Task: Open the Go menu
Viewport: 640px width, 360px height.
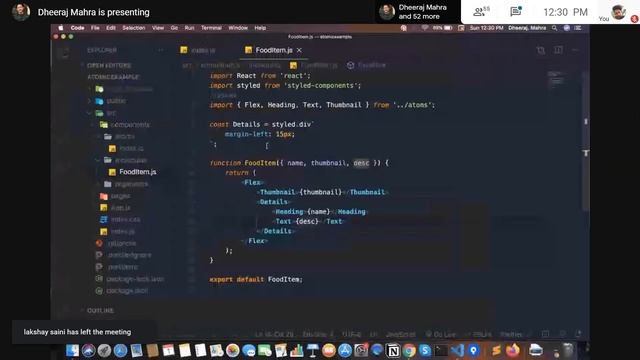Action: click(174, 28)
